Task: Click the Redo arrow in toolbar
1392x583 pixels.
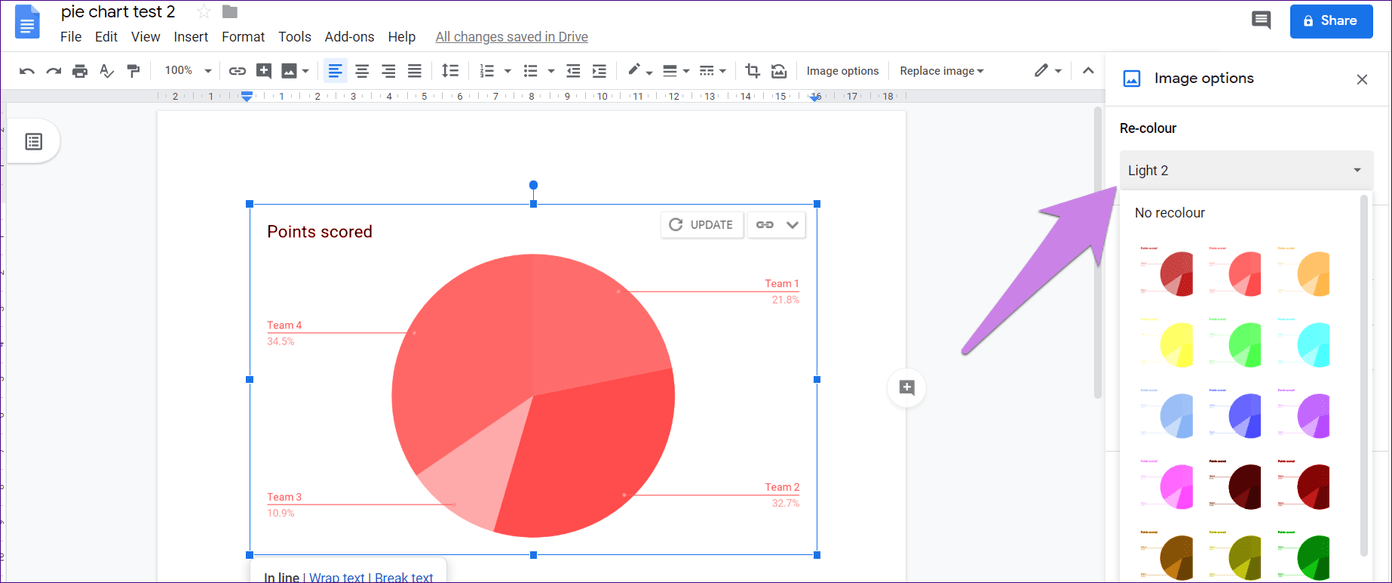Action: tap(53, 71)
